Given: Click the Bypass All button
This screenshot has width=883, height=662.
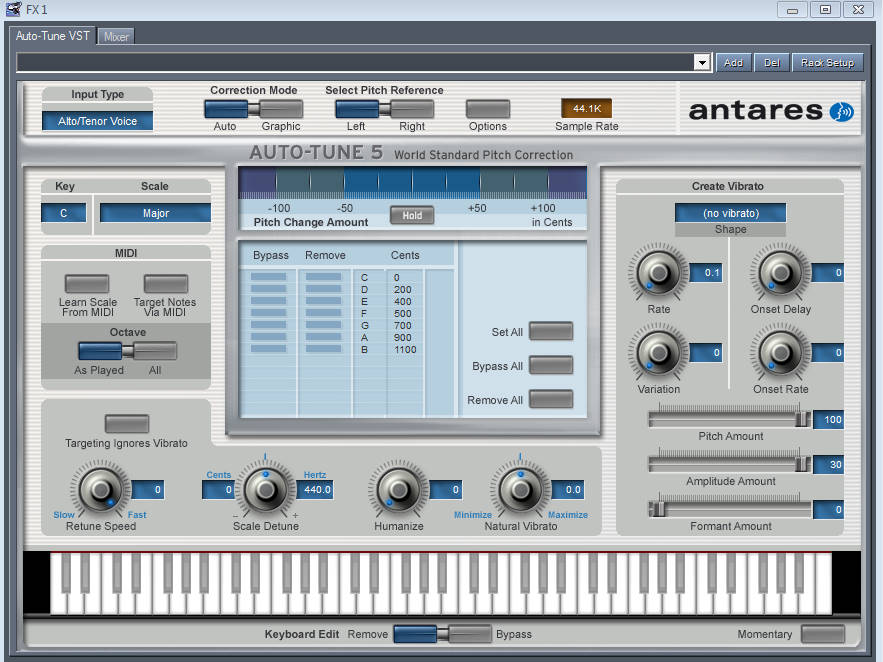Looking at the screenshot, I should (551, 365).
